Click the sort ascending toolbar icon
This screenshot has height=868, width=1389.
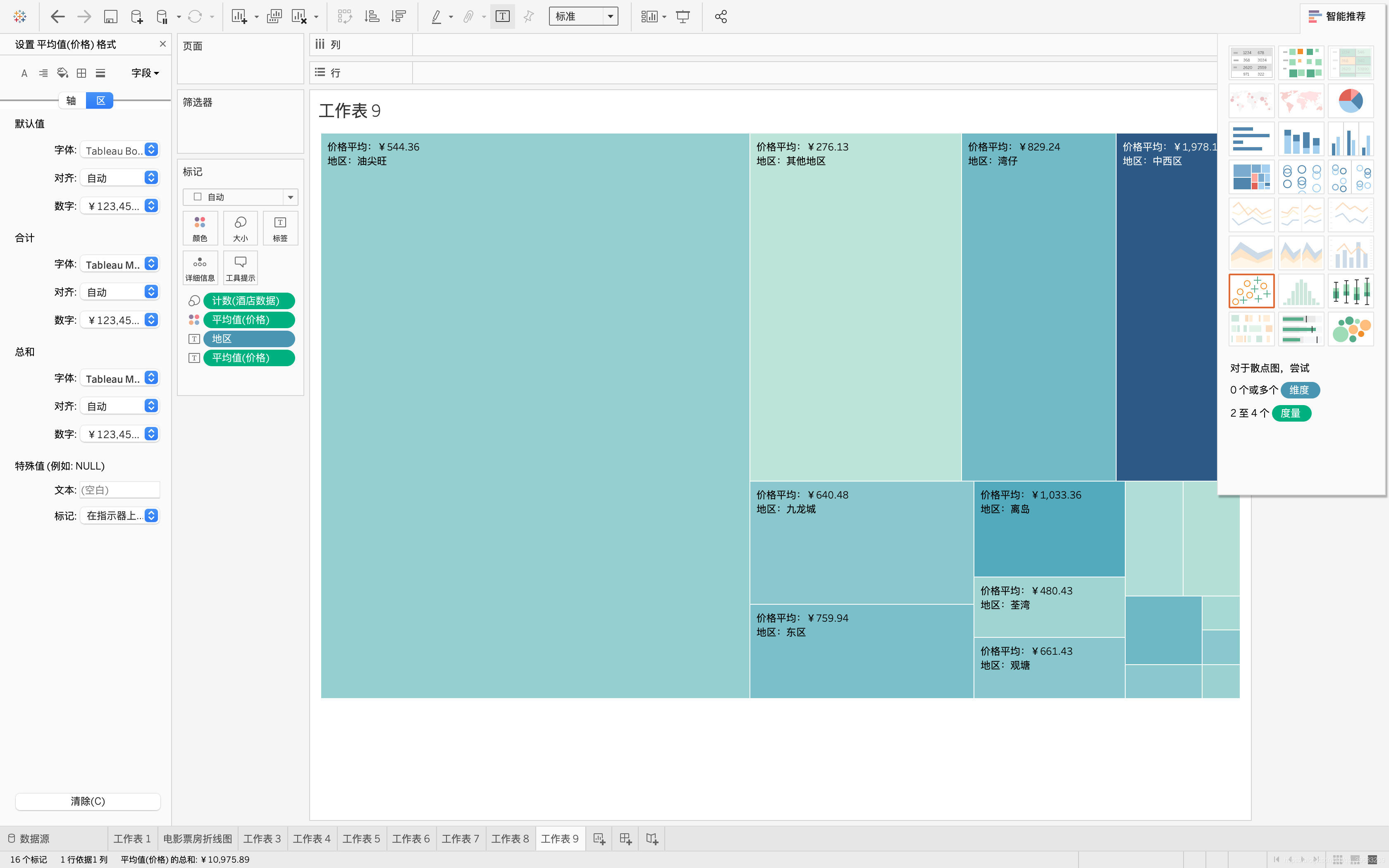click(x=372, y=17)
